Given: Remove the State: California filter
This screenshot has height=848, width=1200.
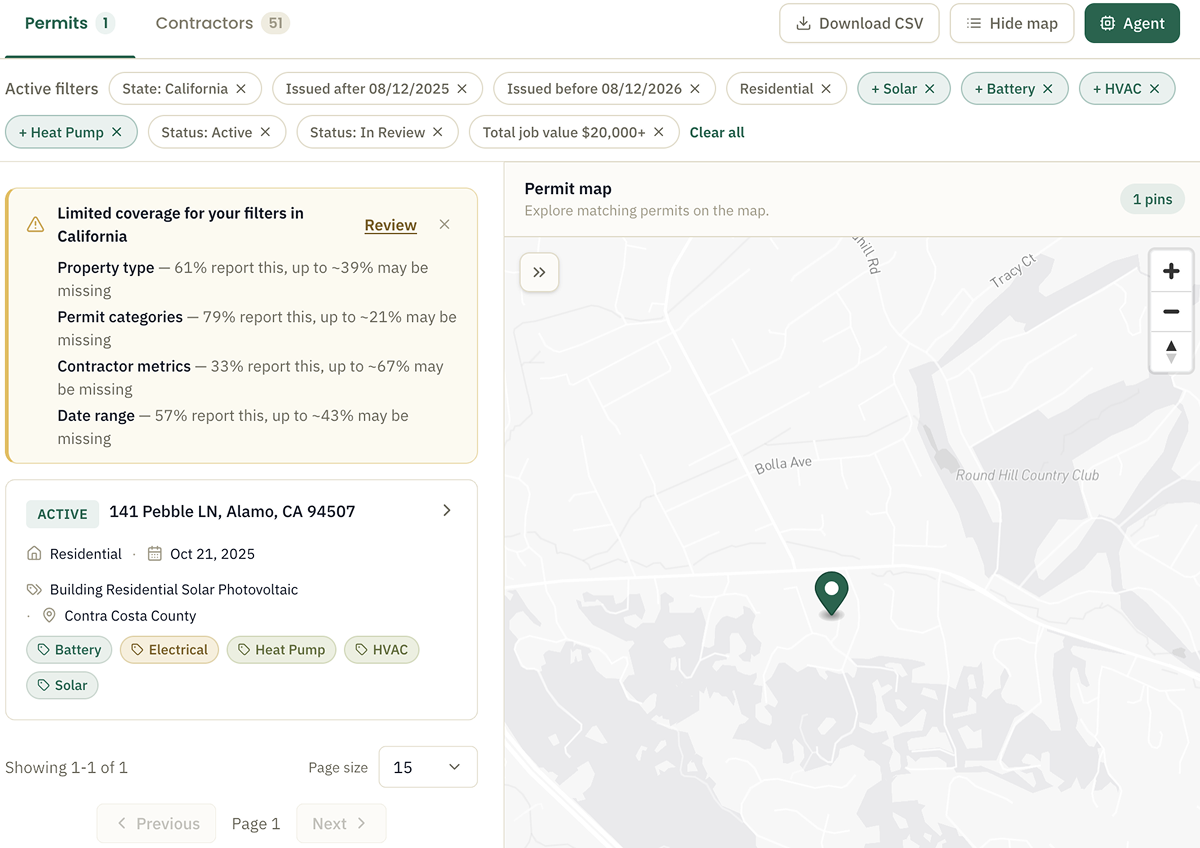Looking at the screenshot, I should (x=241, y=89).
